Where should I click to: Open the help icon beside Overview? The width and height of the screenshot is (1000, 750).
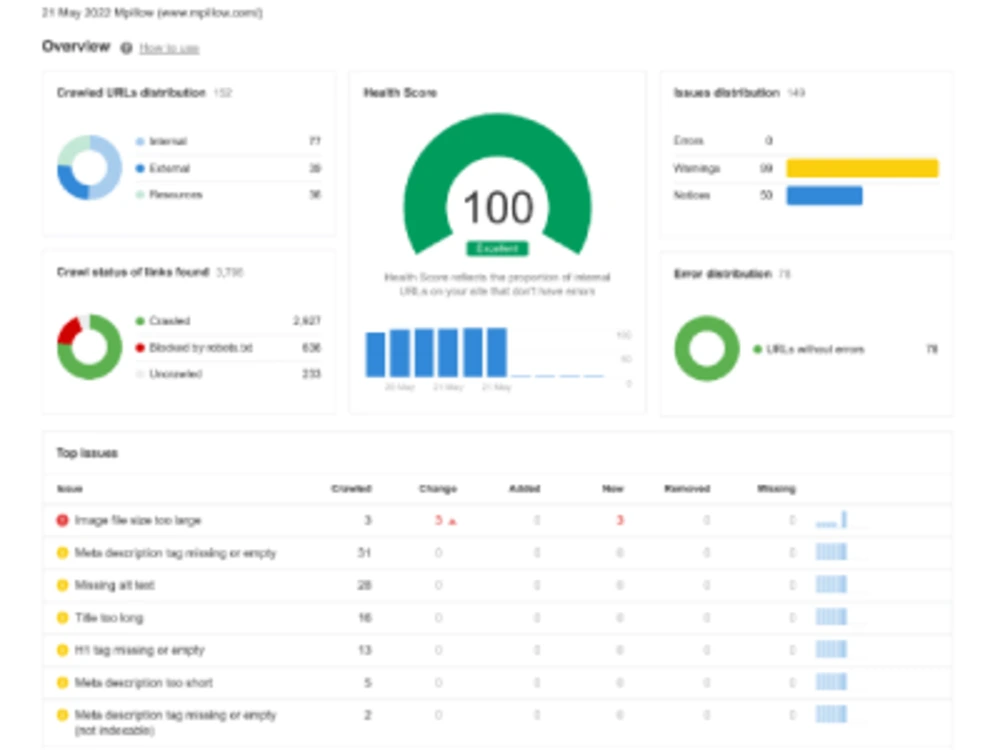[126, 48]
